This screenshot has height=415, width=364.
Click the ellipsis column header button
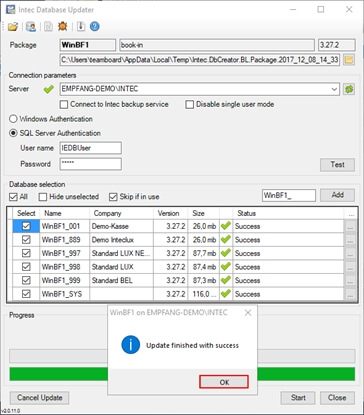pos(351,214)
